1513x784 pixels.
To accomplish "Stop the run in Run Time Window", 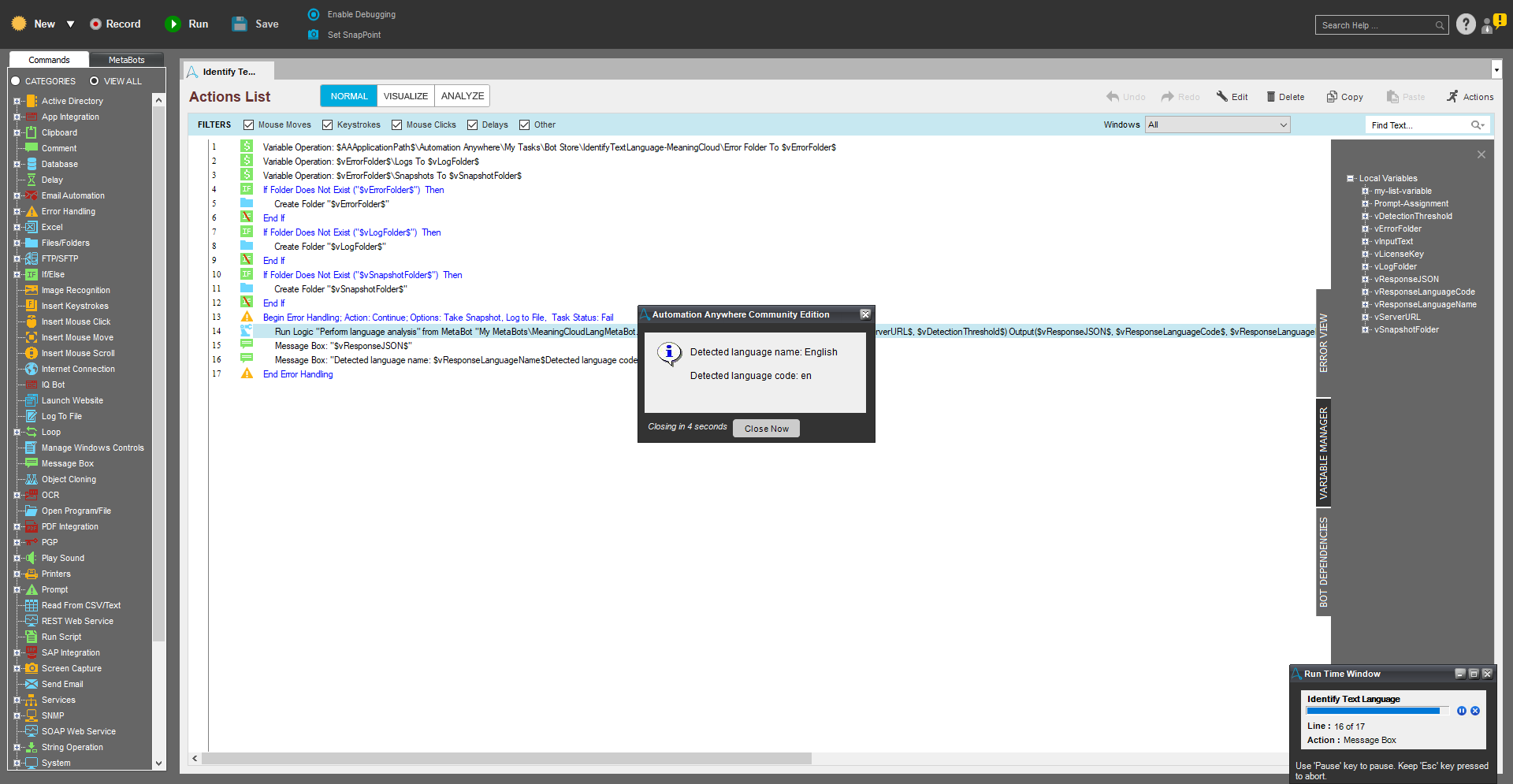I will coord(1475,711).
